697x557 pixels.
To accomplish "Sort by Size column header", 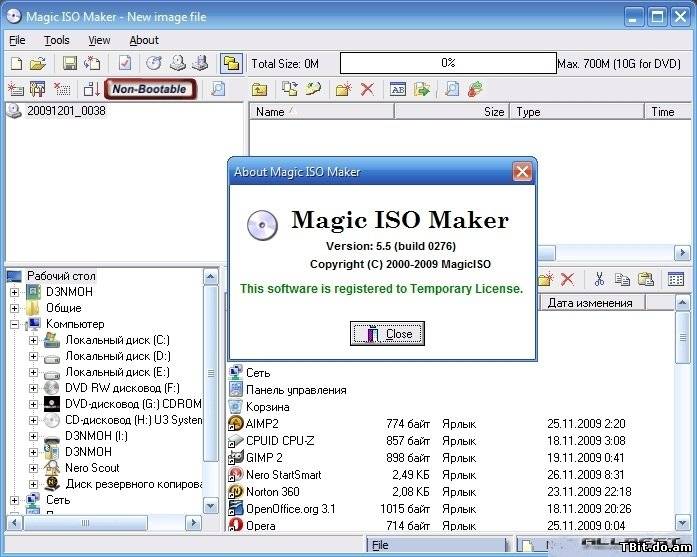I will pyautogui.click(x=452, y=112).
